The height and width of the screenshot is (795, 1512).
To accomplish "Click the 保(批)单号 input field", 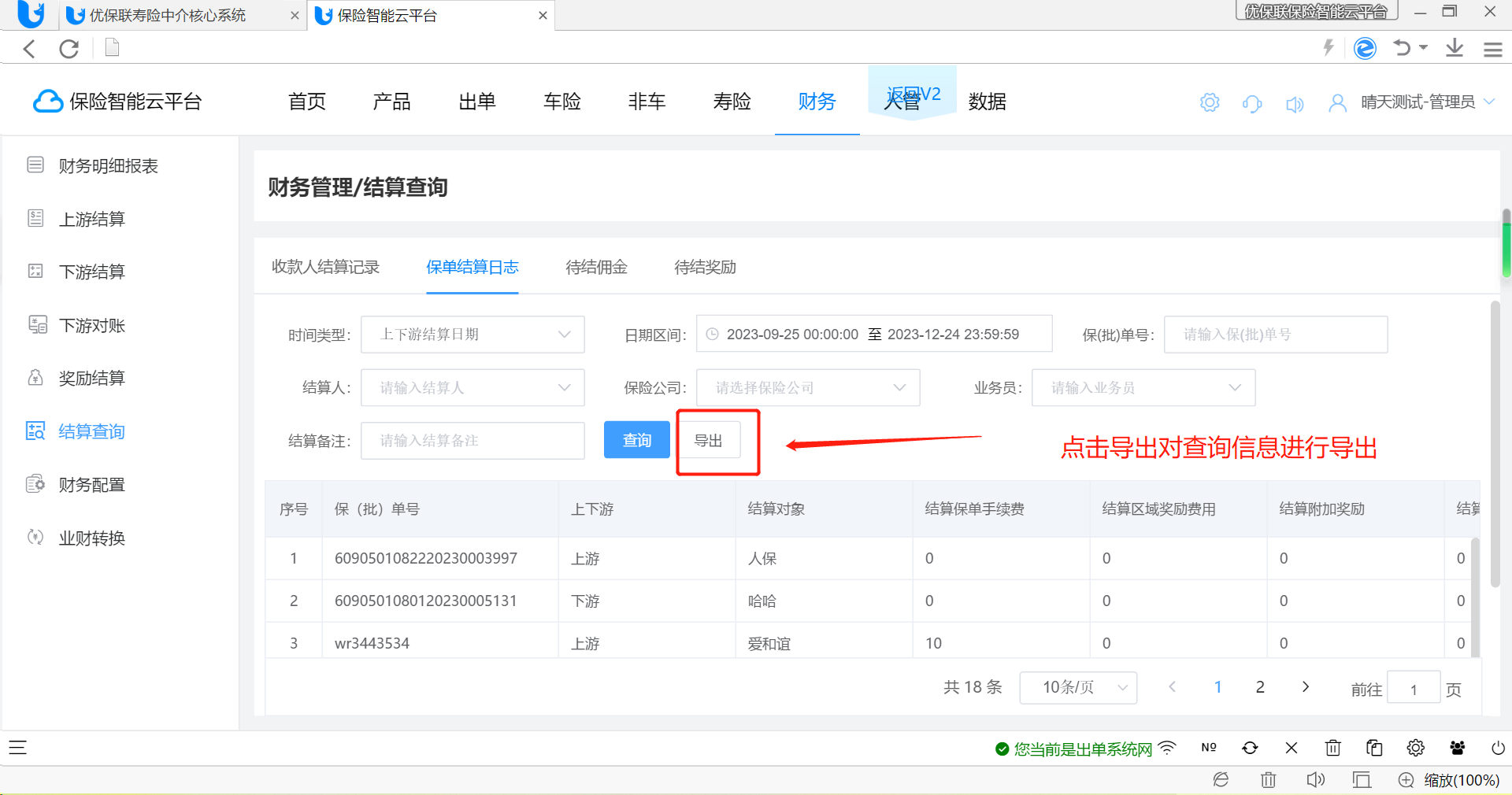I will click(x=1276, y=335).
